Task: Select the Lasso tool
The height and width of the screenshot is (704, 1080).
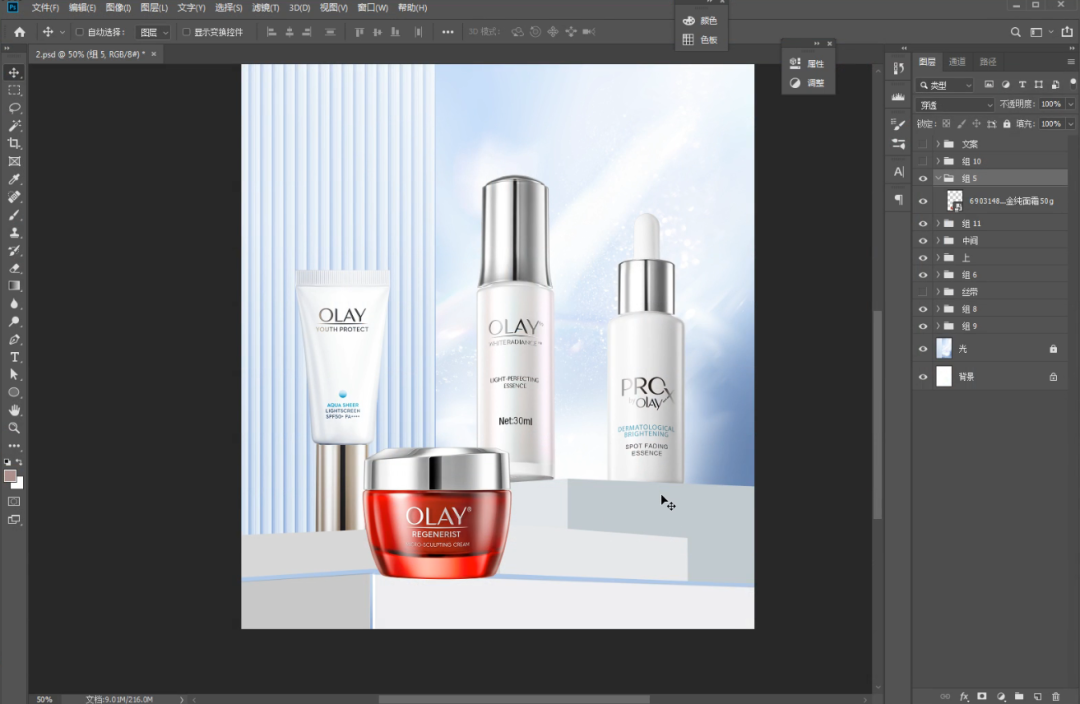Action: (14, 108)
